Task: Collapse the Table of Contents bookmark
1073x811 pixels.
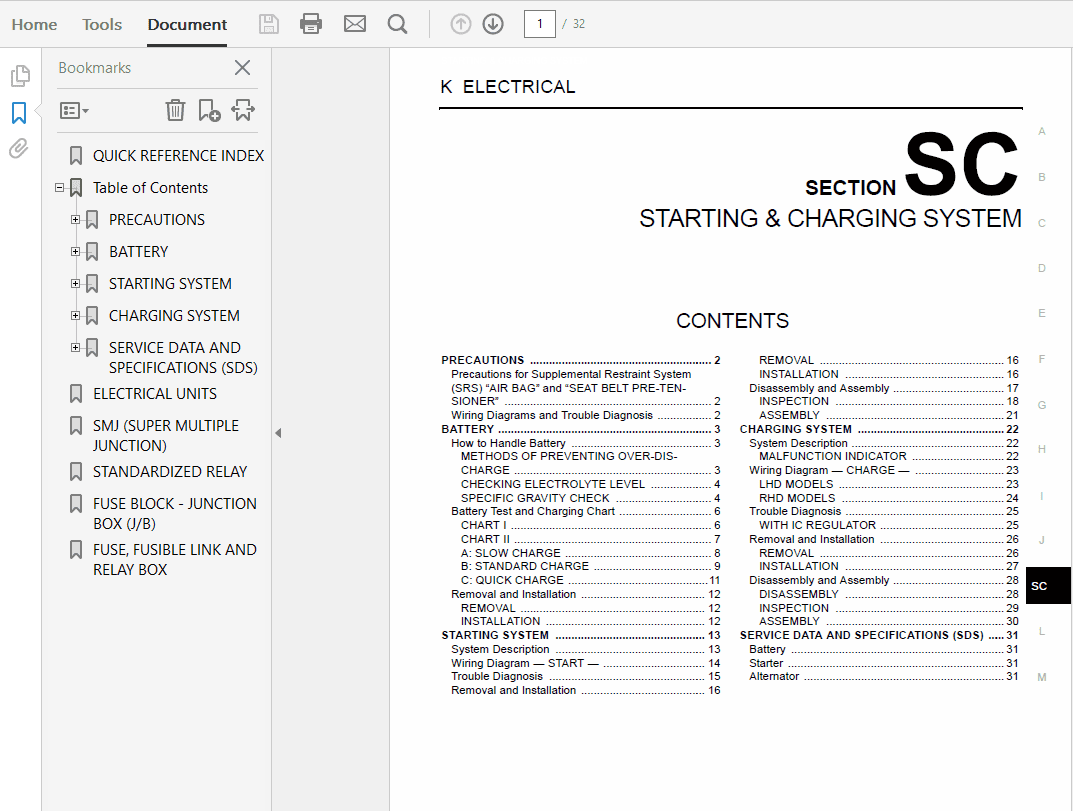Action: click(59, 187)
